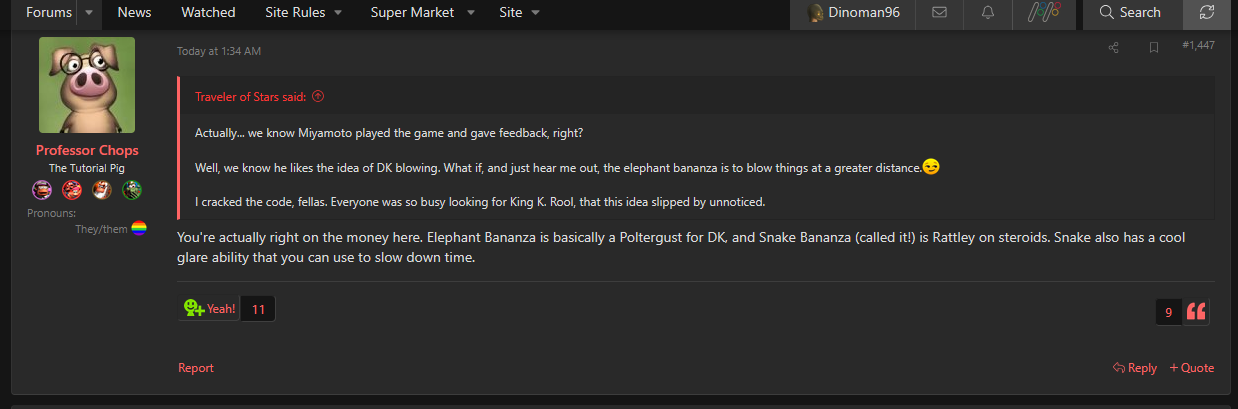Screen dimensions: 1238x409
Task: Toggle multi-quote with + Quote
Action: pos(1192,368)
